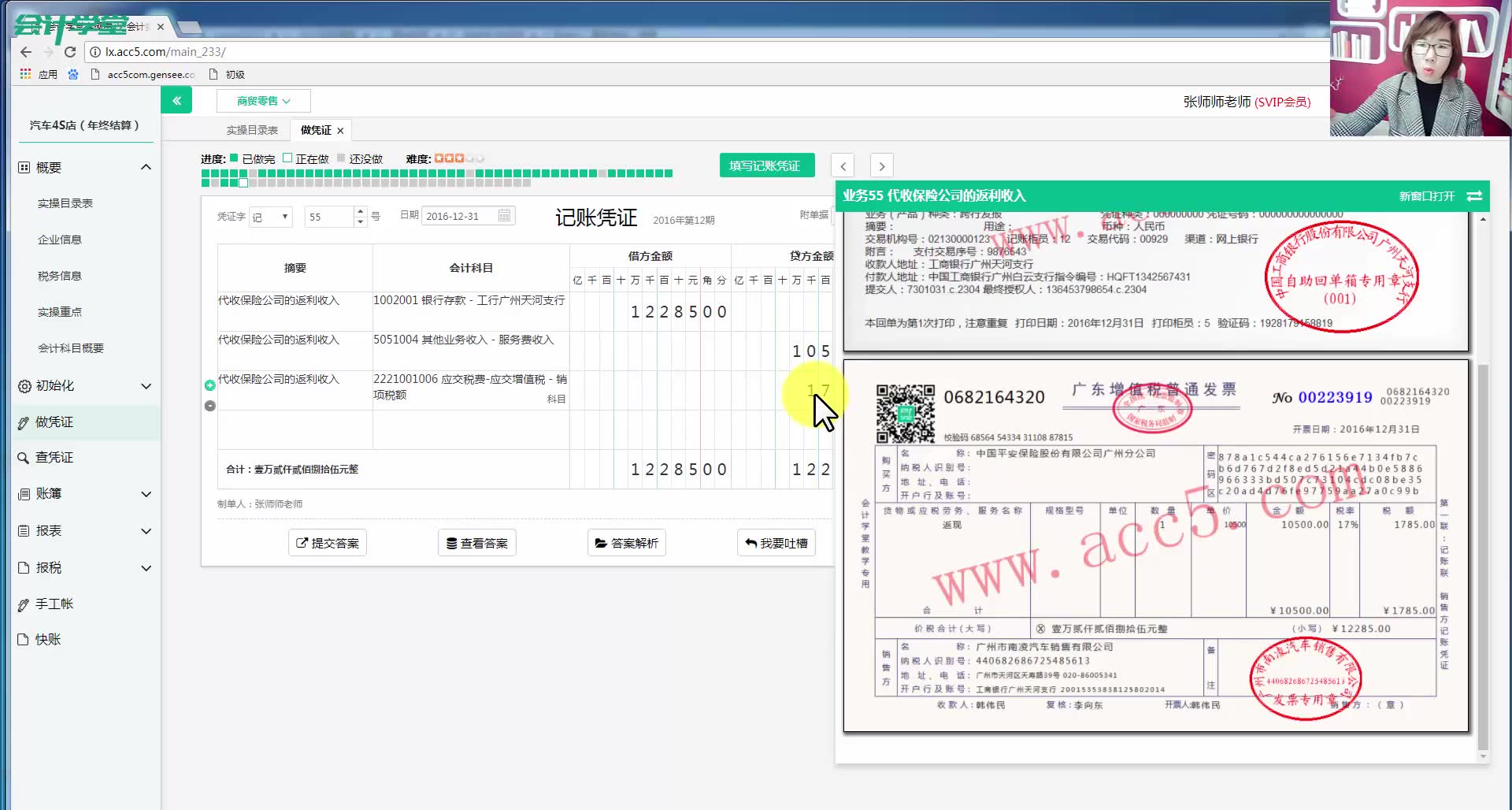
Task: Open 快账 from the sidebar
Action: click(24, 639)
